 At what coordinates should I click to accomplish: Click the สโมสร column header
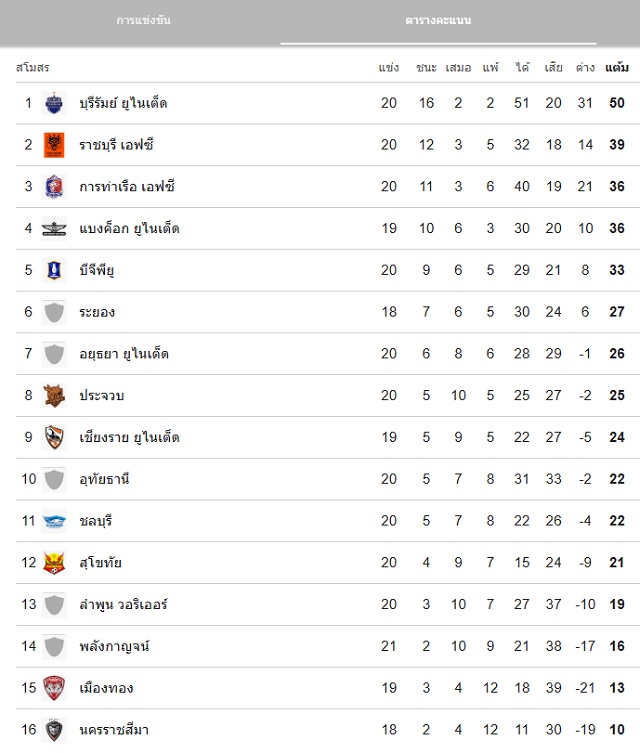point(32,68)
